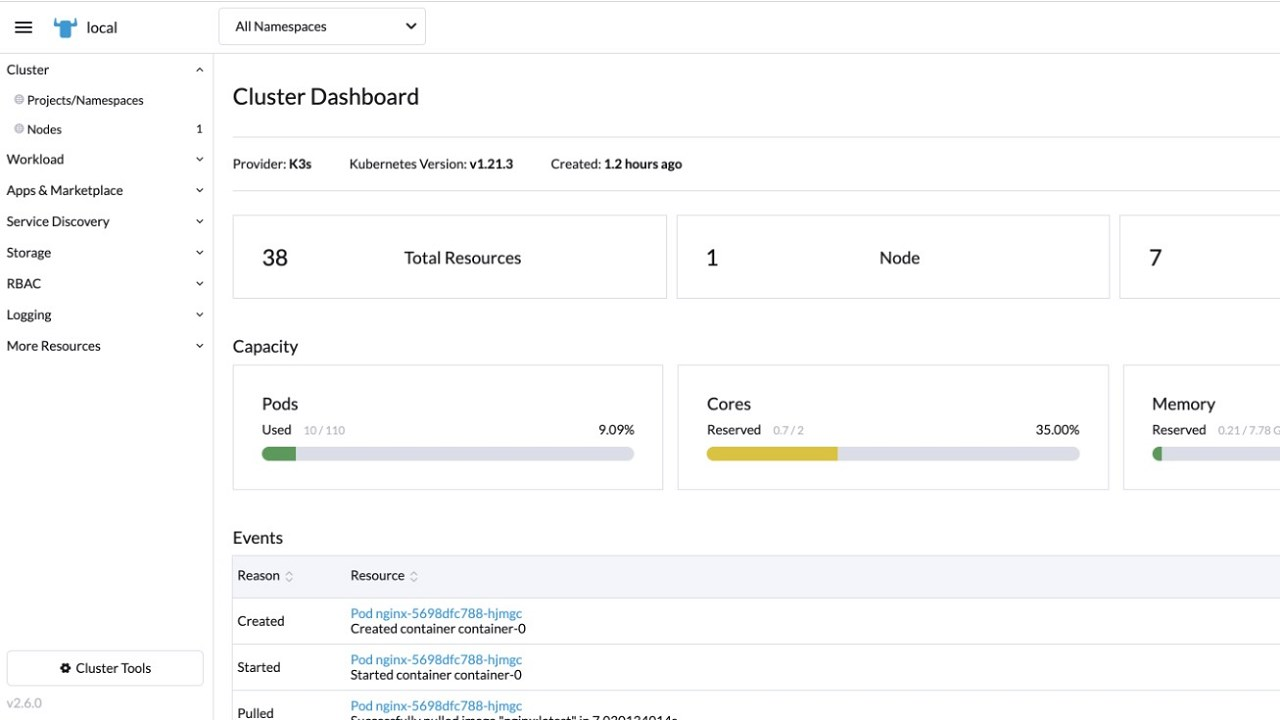Click the Cores reserved capacity bar
Viewport: 1280px width, 720px height.
pos(893,454)
